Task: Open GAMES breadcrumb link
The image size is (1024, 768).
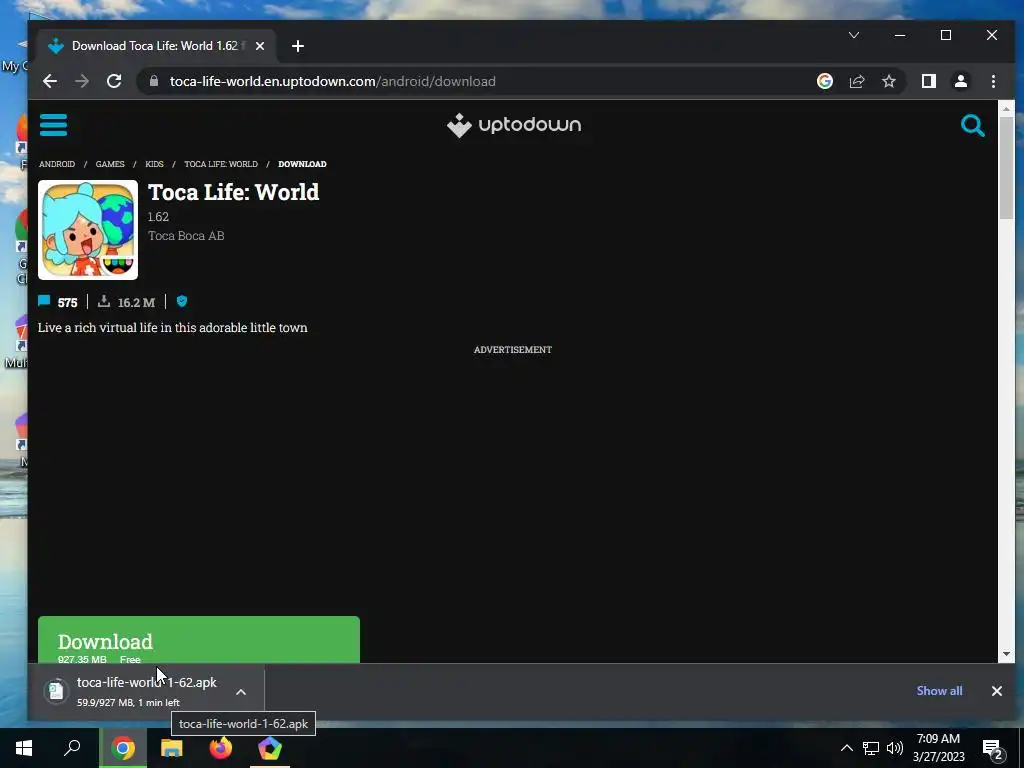Action: (x=110, y=164)
